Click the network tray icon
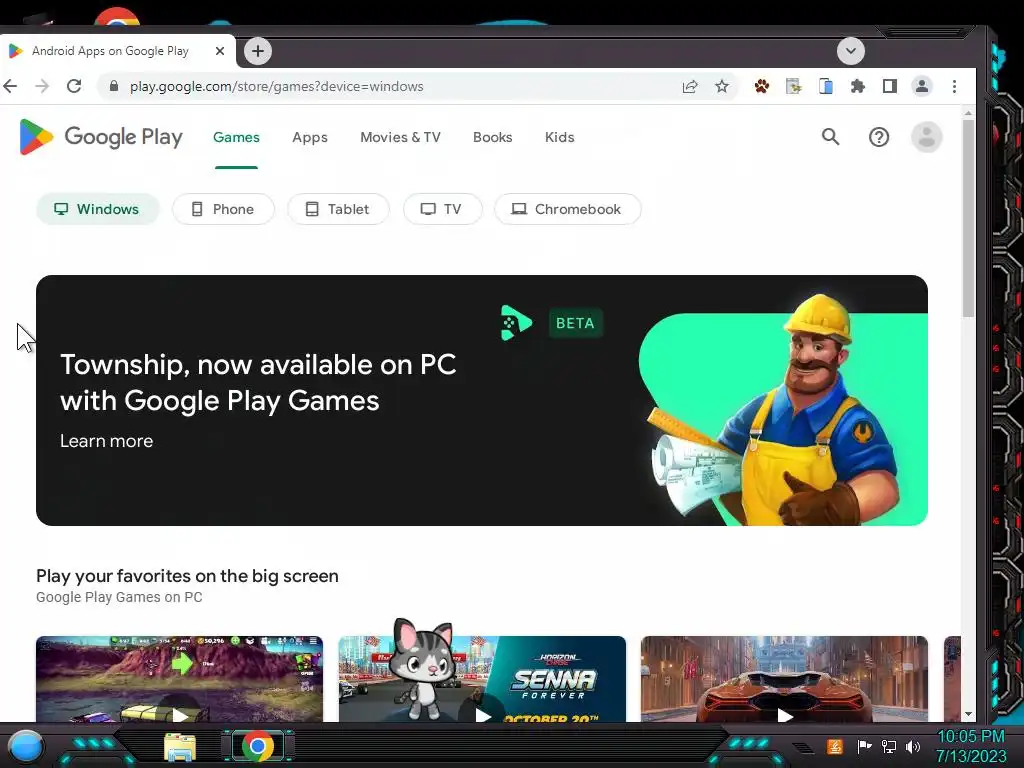Viewport: 1024px width, 768px height. click(889, 746)
